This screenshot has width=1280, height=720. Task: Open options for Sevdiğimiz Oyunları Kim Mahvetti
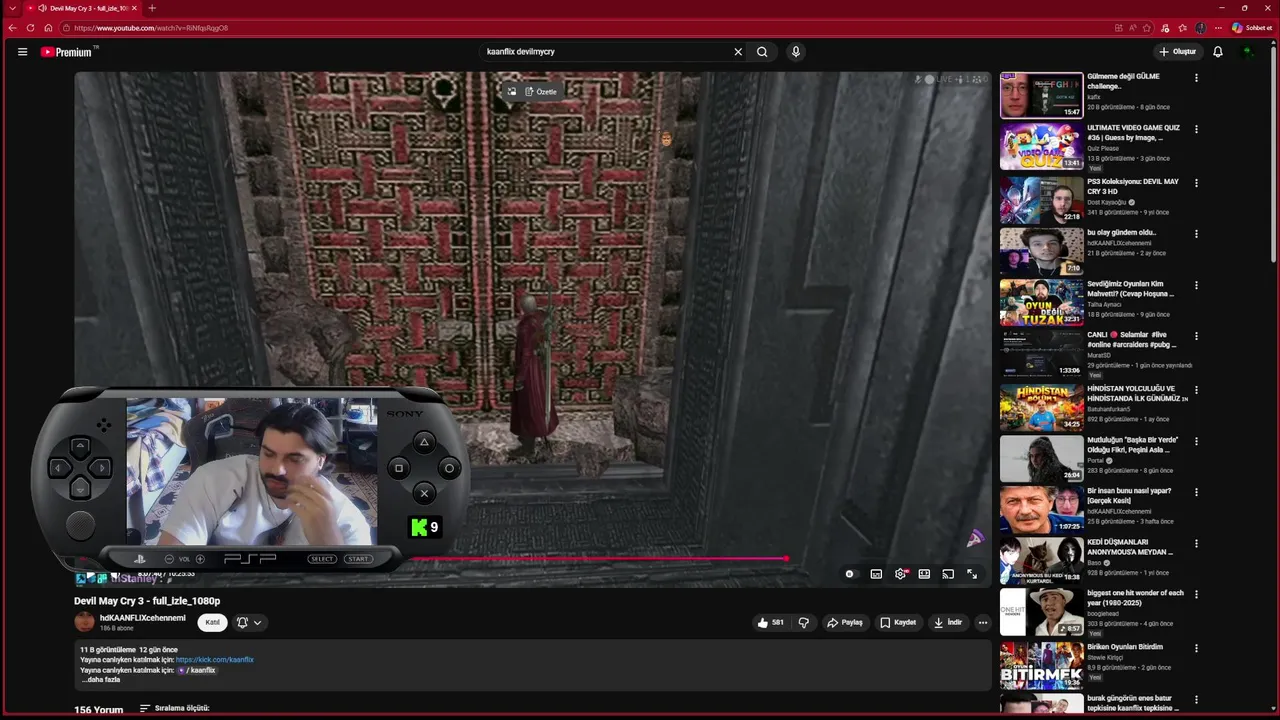point(1196,285)
